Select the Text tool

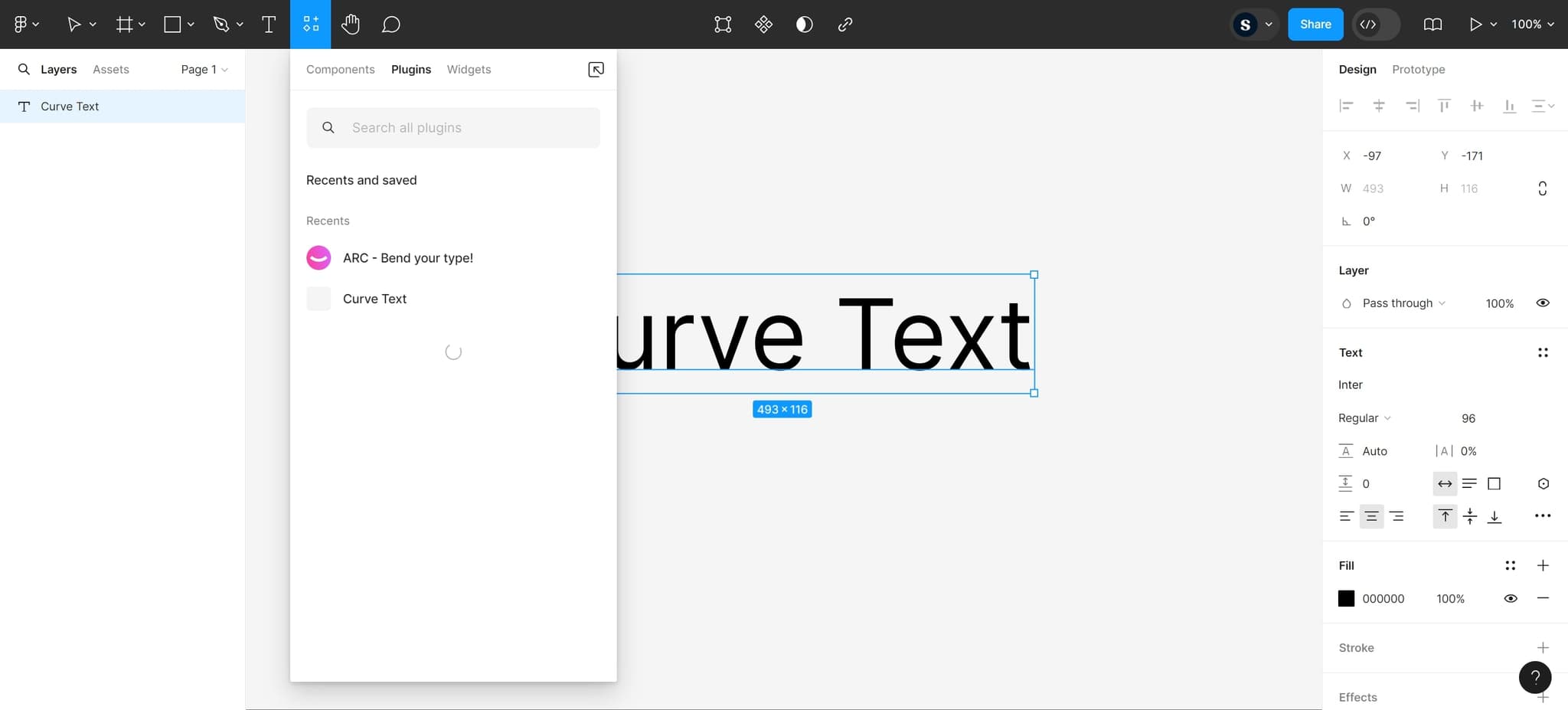[x=269, y=25]
